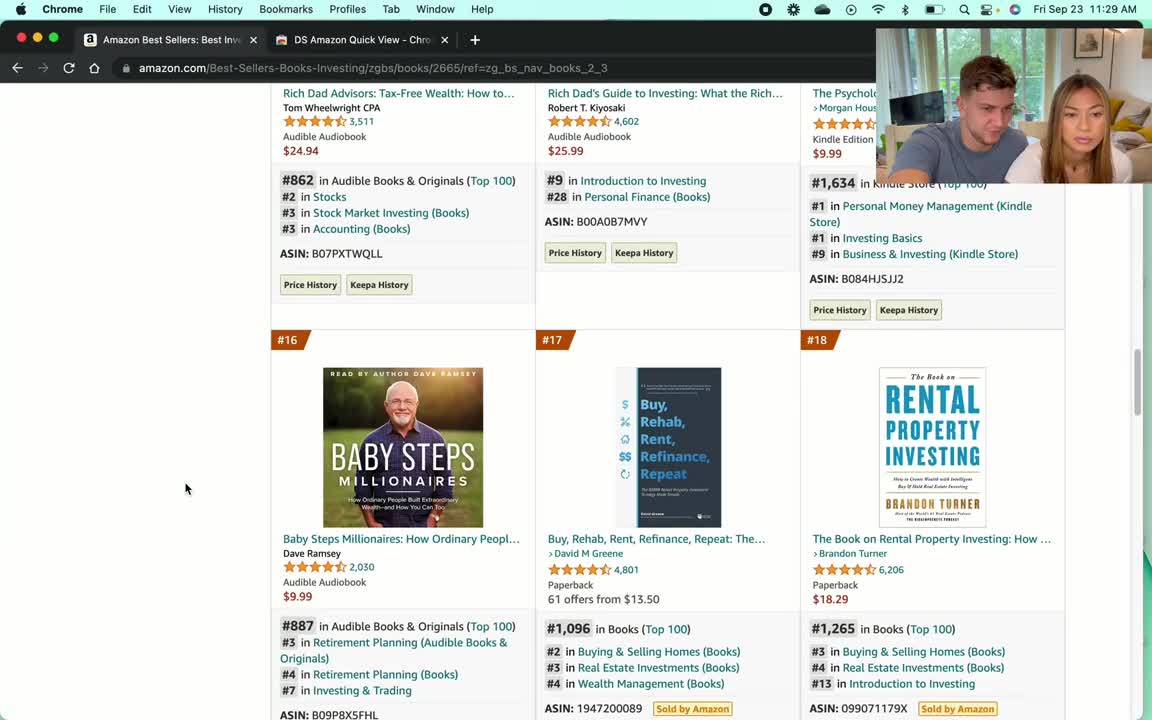Click the date and time in the menu bar

tap(1084, 9)
